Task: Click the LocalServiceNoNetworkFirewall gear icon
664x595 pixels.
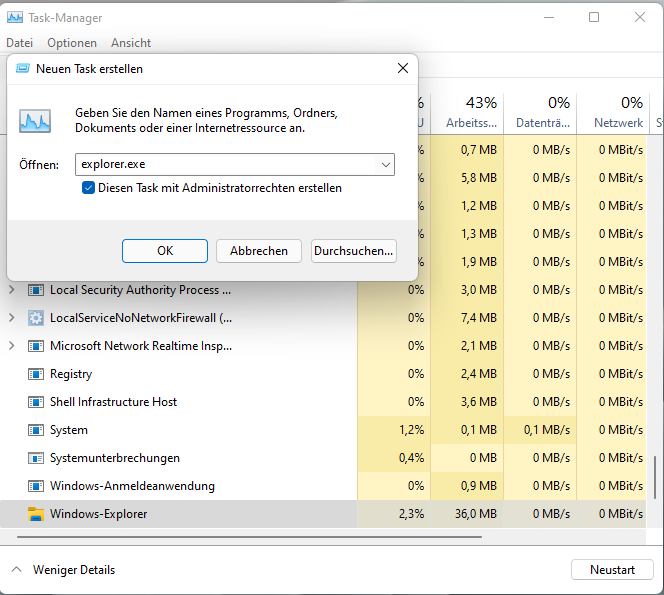Action: [36, 318]
